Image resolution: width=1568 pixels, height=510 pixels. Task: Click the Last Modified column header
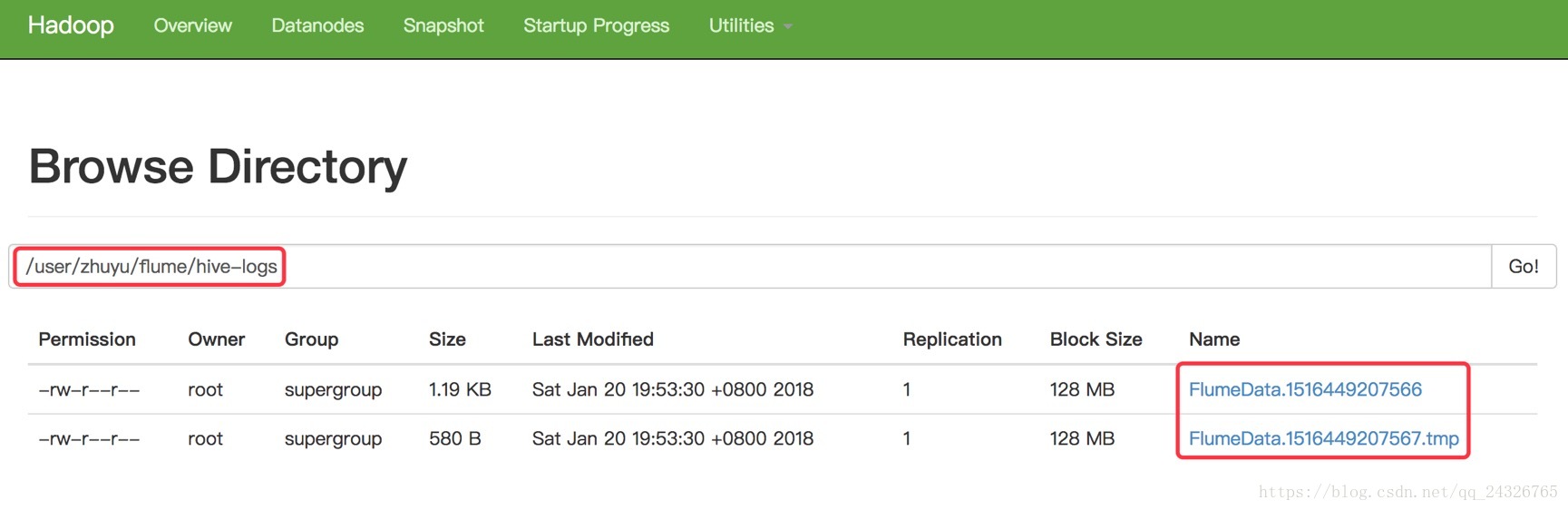click(x=592, y=339)
